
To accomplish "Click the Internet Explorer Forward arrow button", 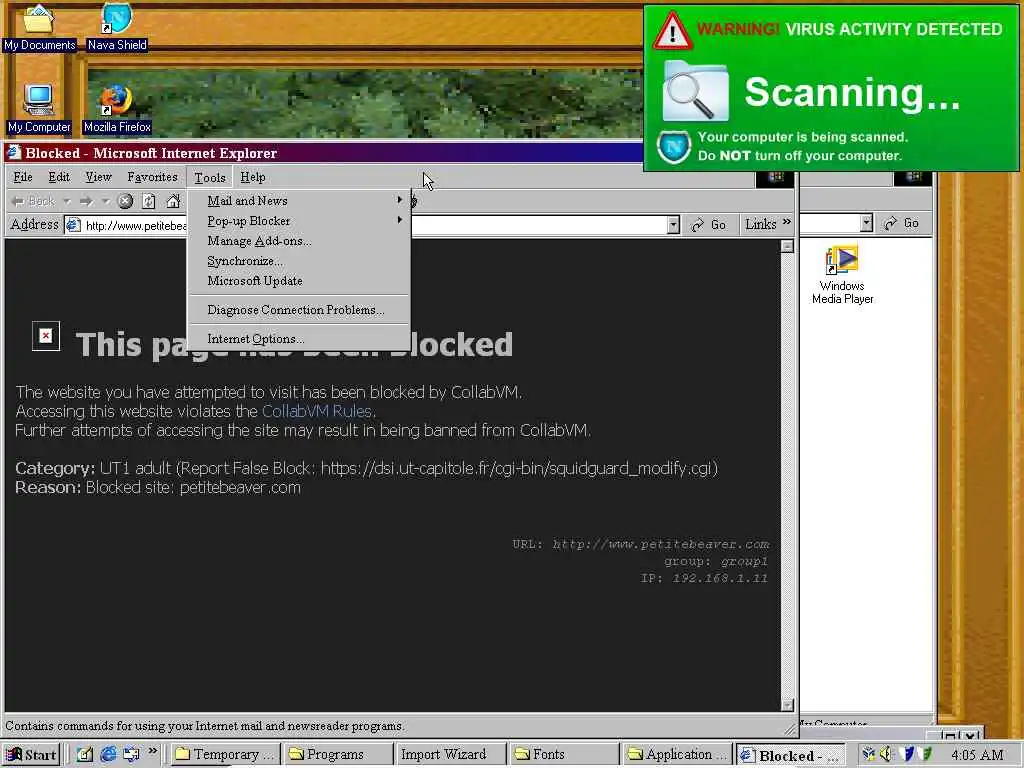I will click(86, 201).
